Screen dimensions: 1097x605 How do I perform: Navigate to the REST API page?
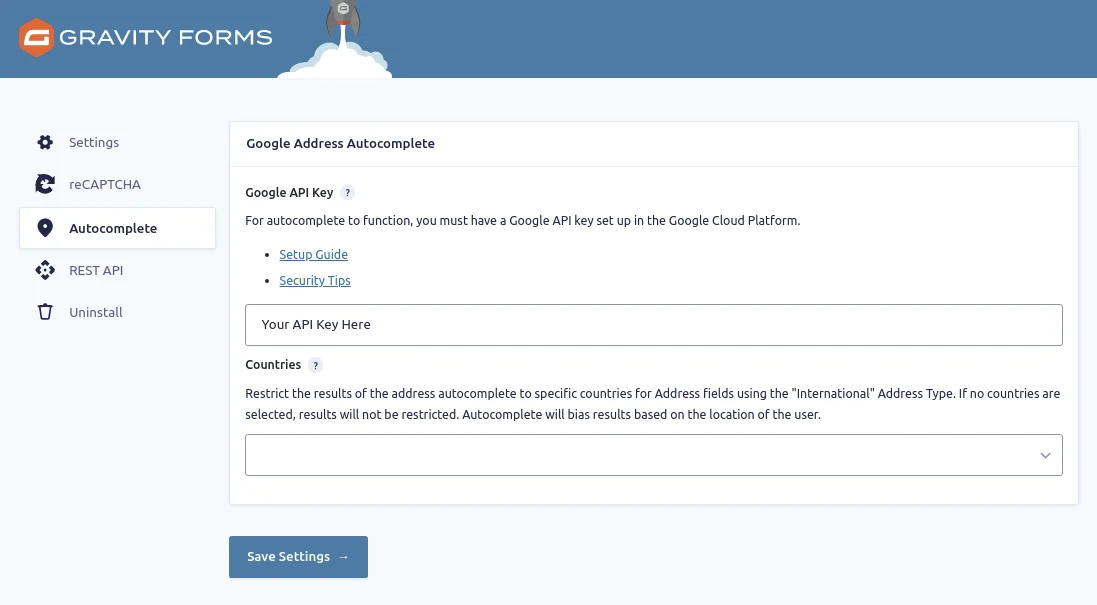click(x=96, y=270)
